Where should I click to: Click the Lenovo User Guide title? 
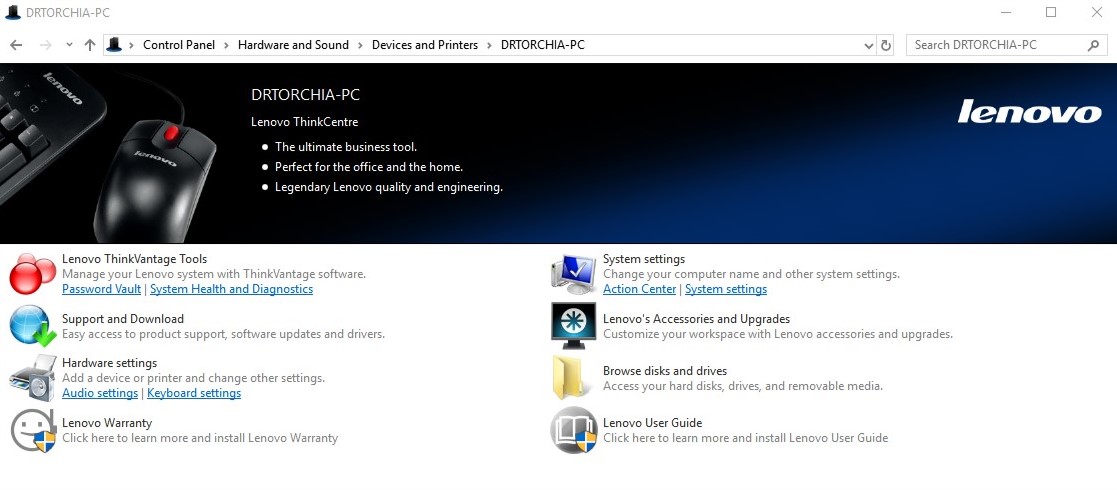653,423
